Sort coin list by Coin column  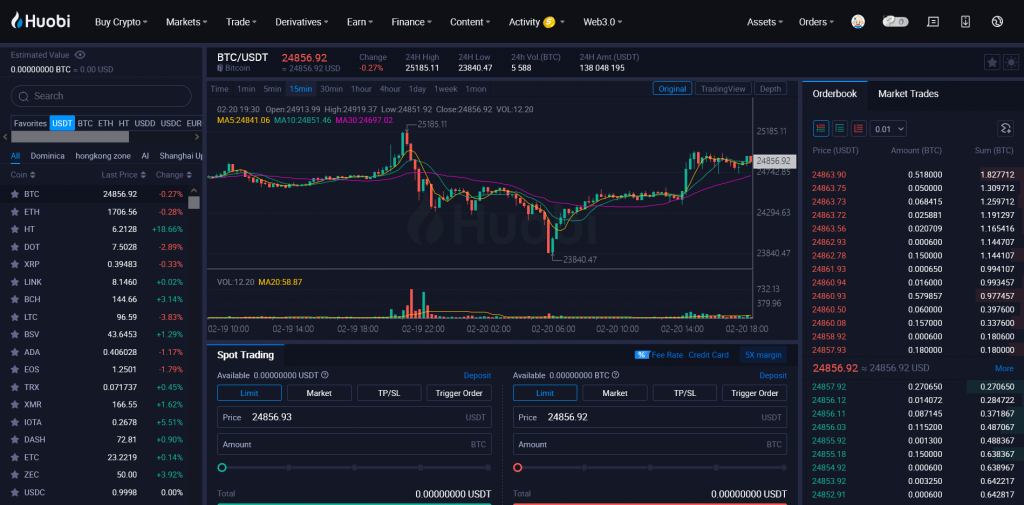[x=23, y=175]
